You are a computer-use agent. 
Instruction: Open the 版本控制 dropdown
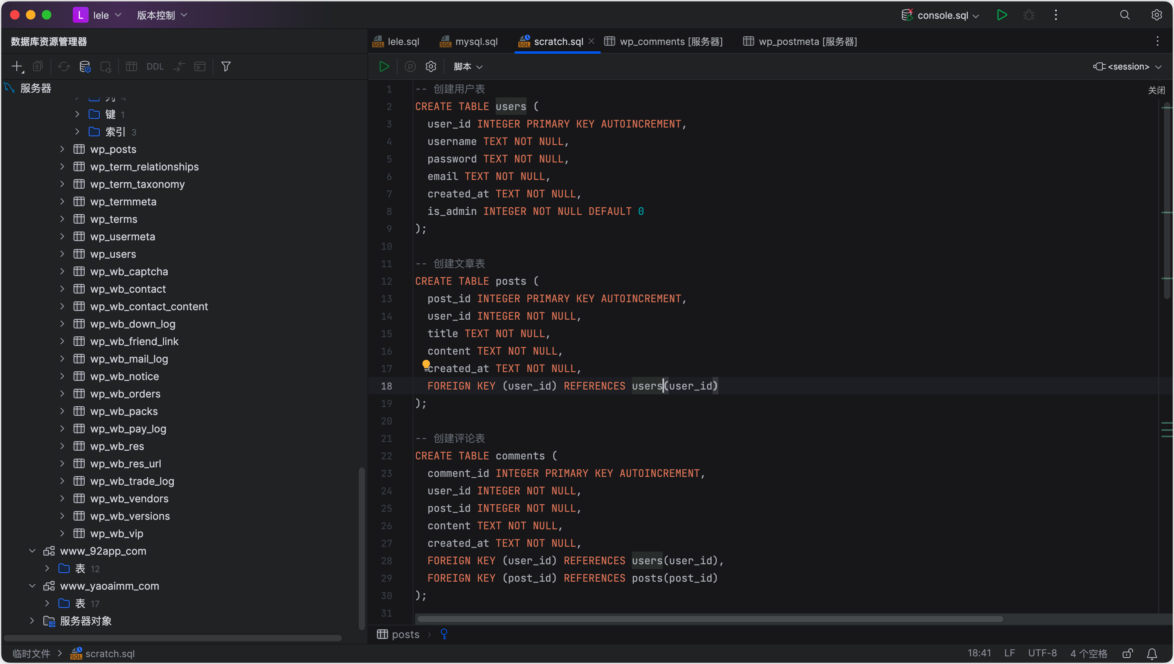[x=162, y=15]
